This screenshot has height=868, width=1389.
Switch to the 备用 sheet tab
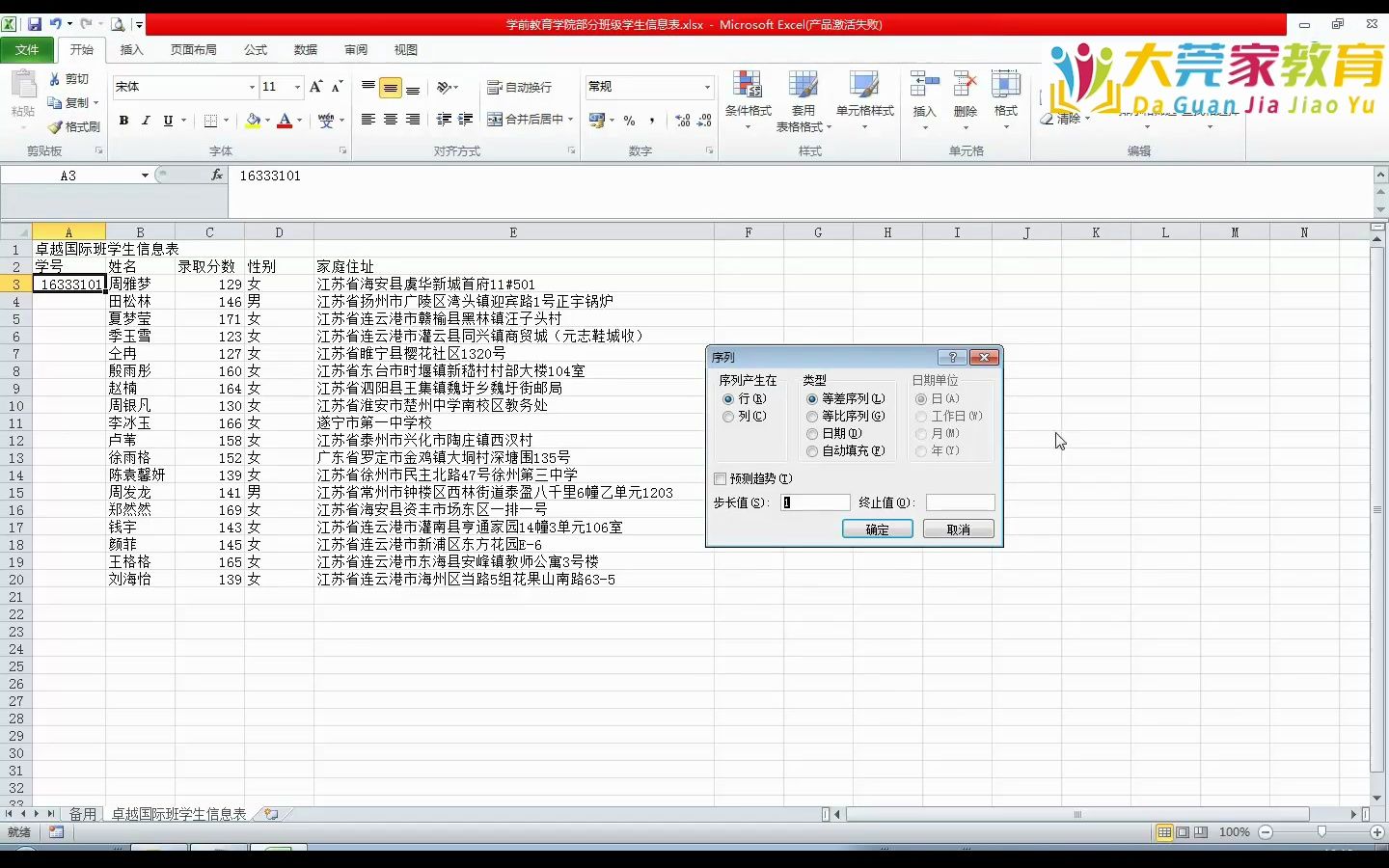point(83,813)
